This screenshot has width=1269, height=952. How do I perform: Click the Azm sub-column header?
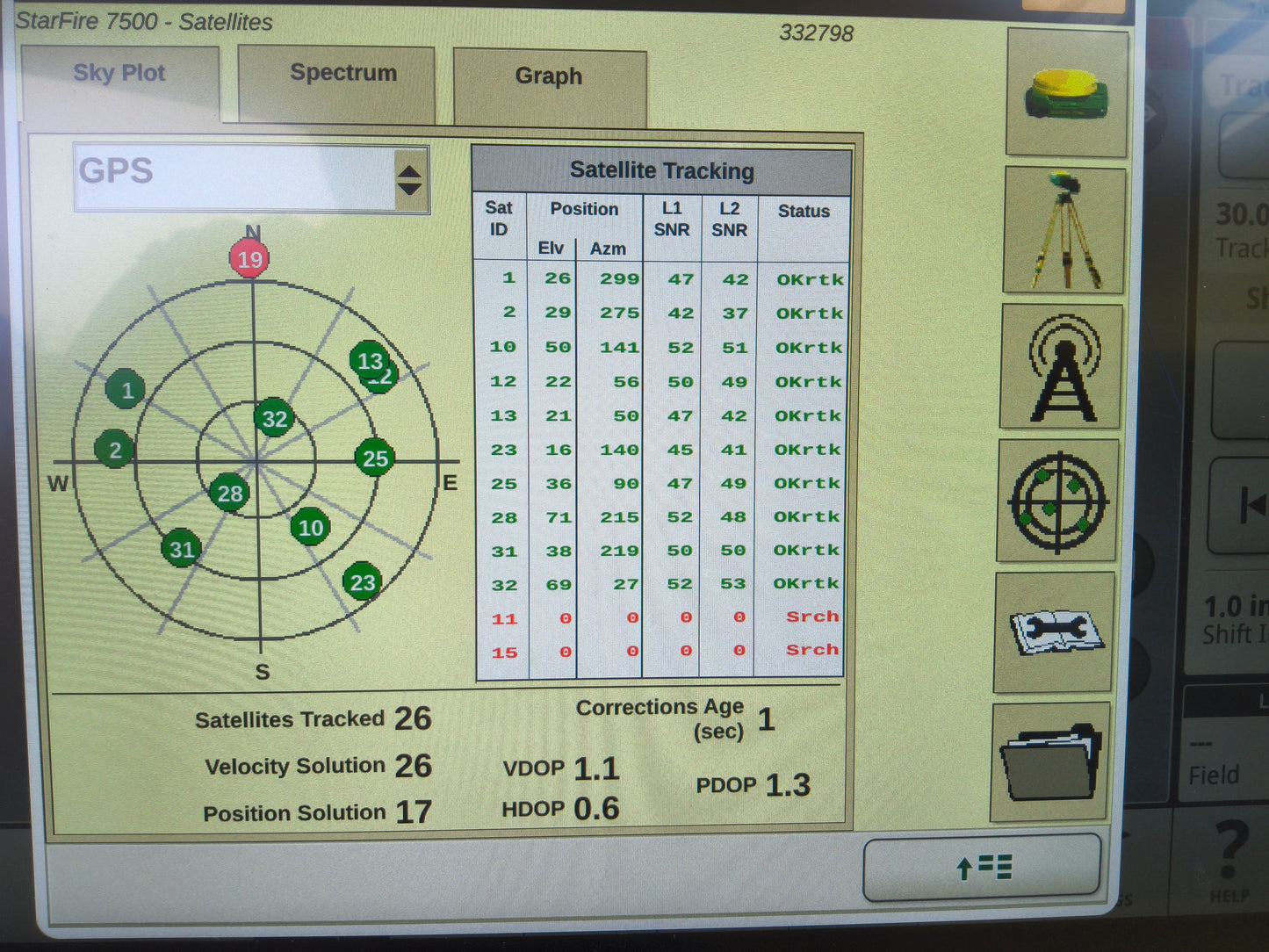click(608, 249)
